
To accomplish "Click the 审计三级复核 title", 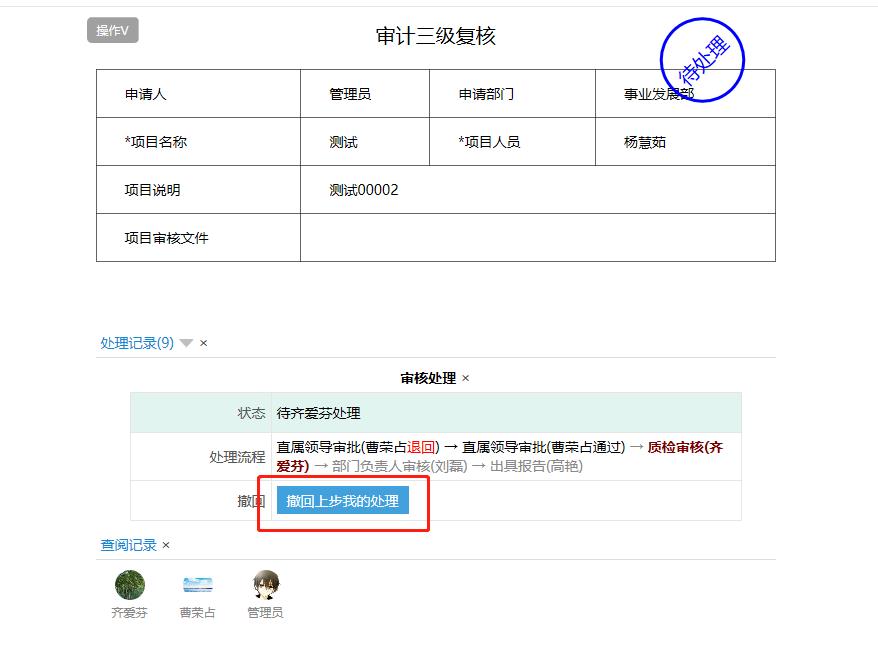I will (x=436, y=36).
